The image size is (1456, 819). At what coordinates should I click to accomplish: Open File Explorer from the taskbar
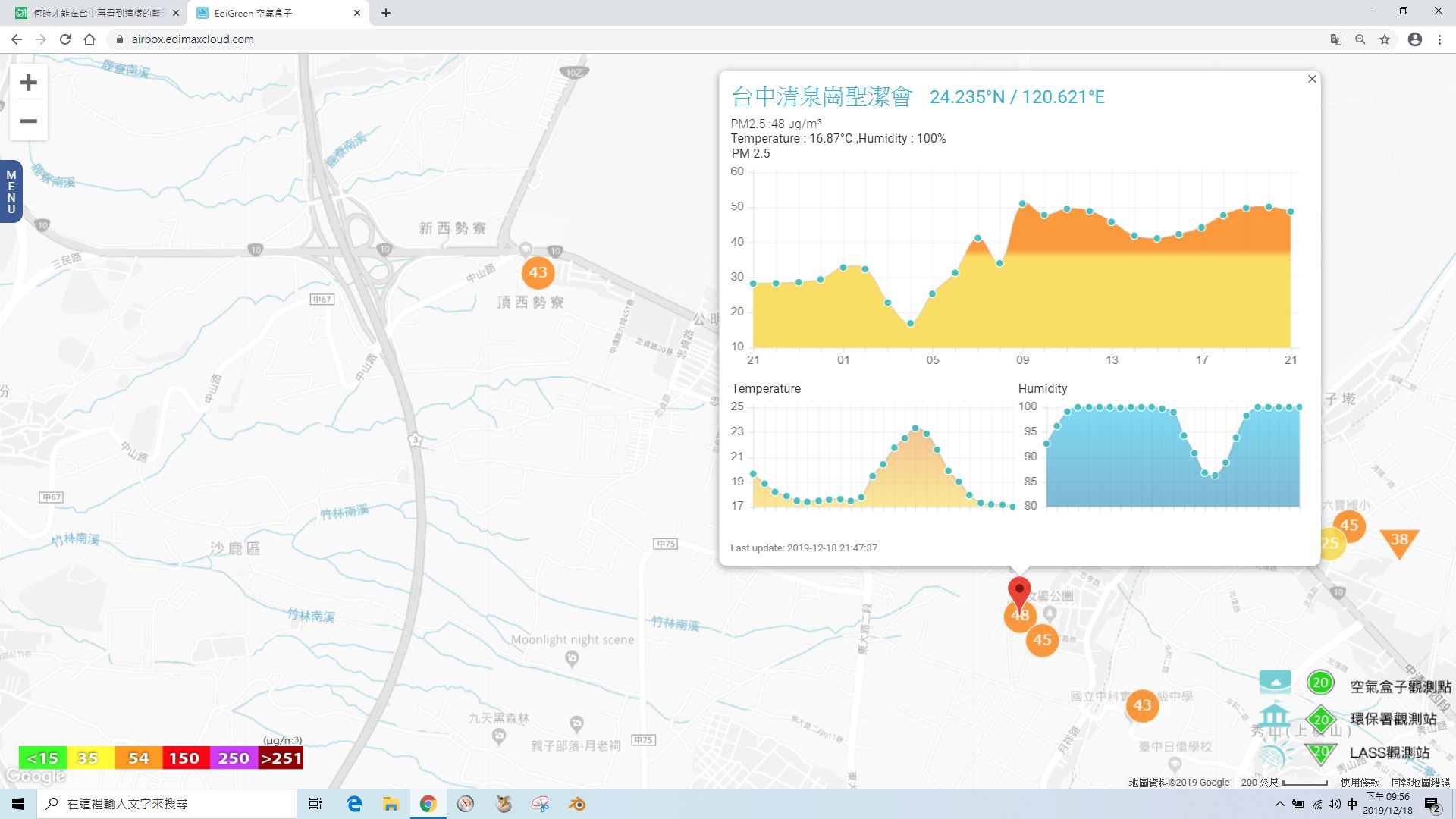[x=391, y=804]
